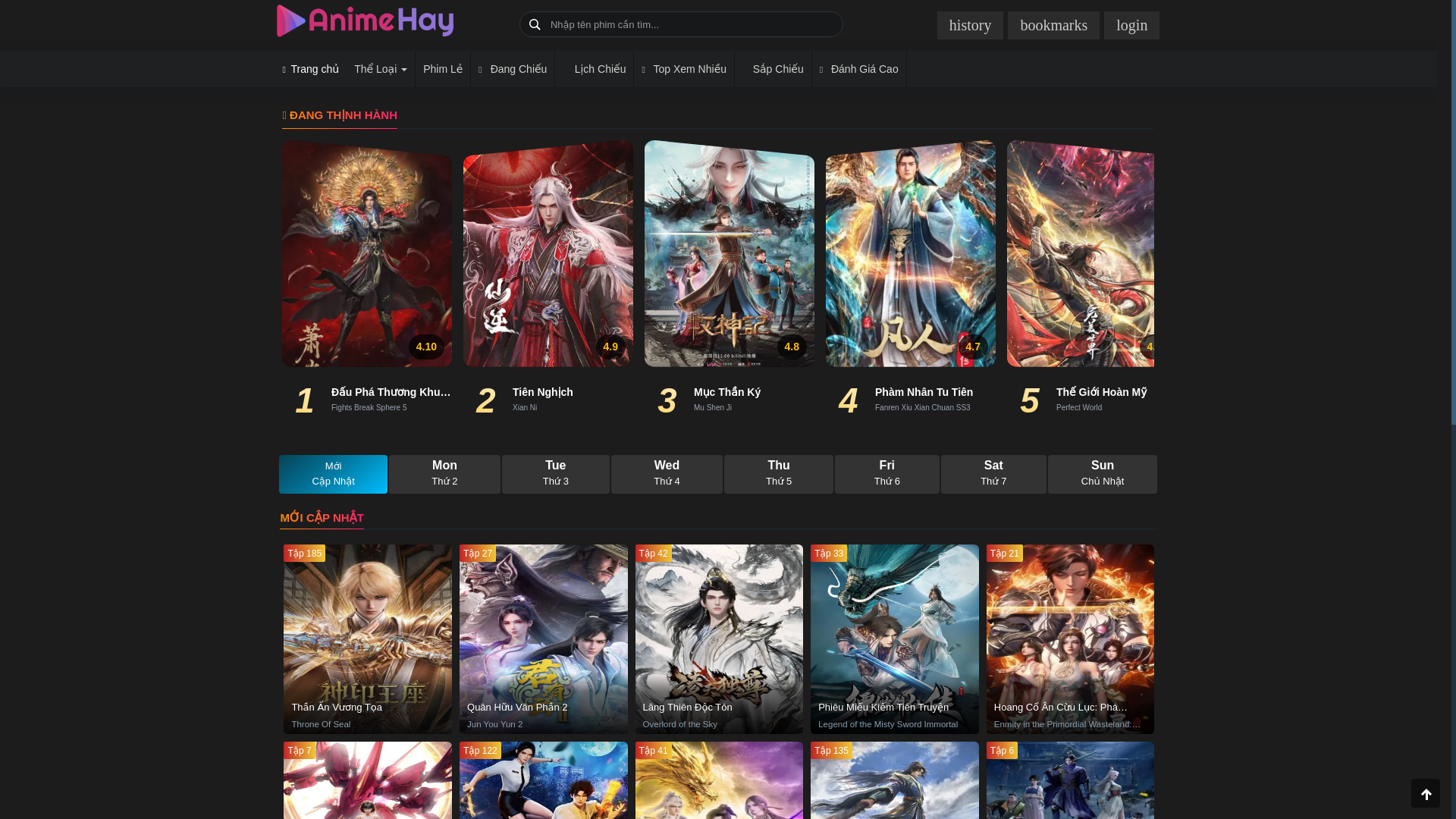Click the MỚI CẬP NHẬT section heading

(322, 518)
